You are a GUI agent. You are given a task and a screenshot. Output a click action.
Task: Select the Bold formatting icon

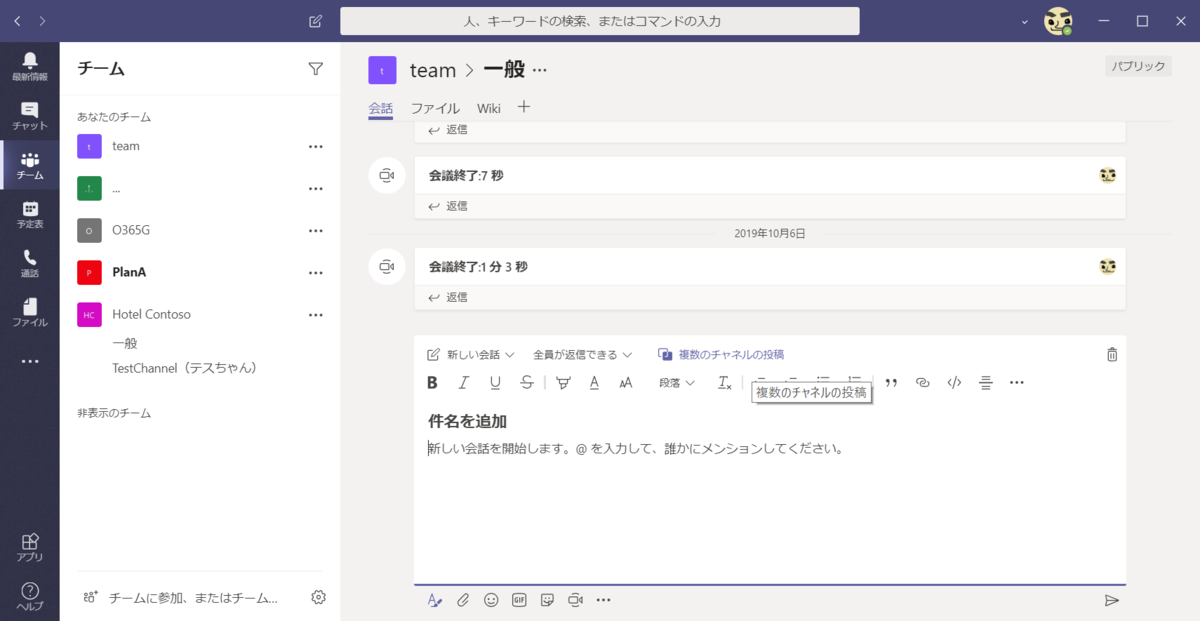pos(432,382)
